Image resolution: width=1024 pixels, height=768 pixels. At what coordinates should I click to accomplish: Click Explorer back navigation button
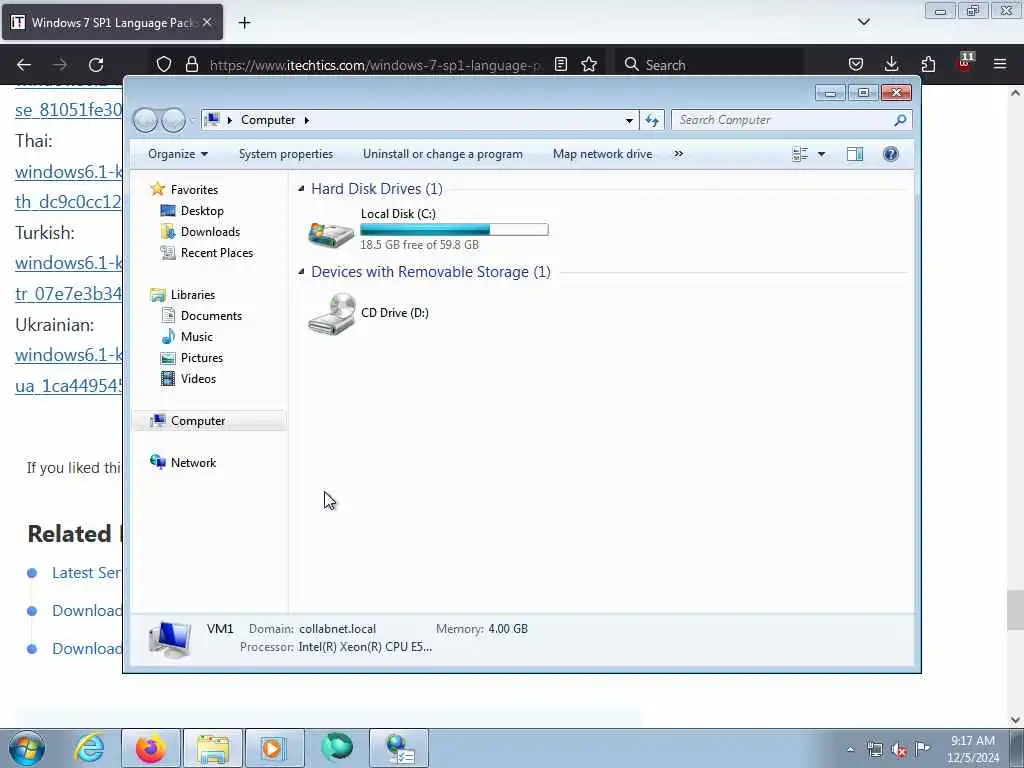coord(146,120)
